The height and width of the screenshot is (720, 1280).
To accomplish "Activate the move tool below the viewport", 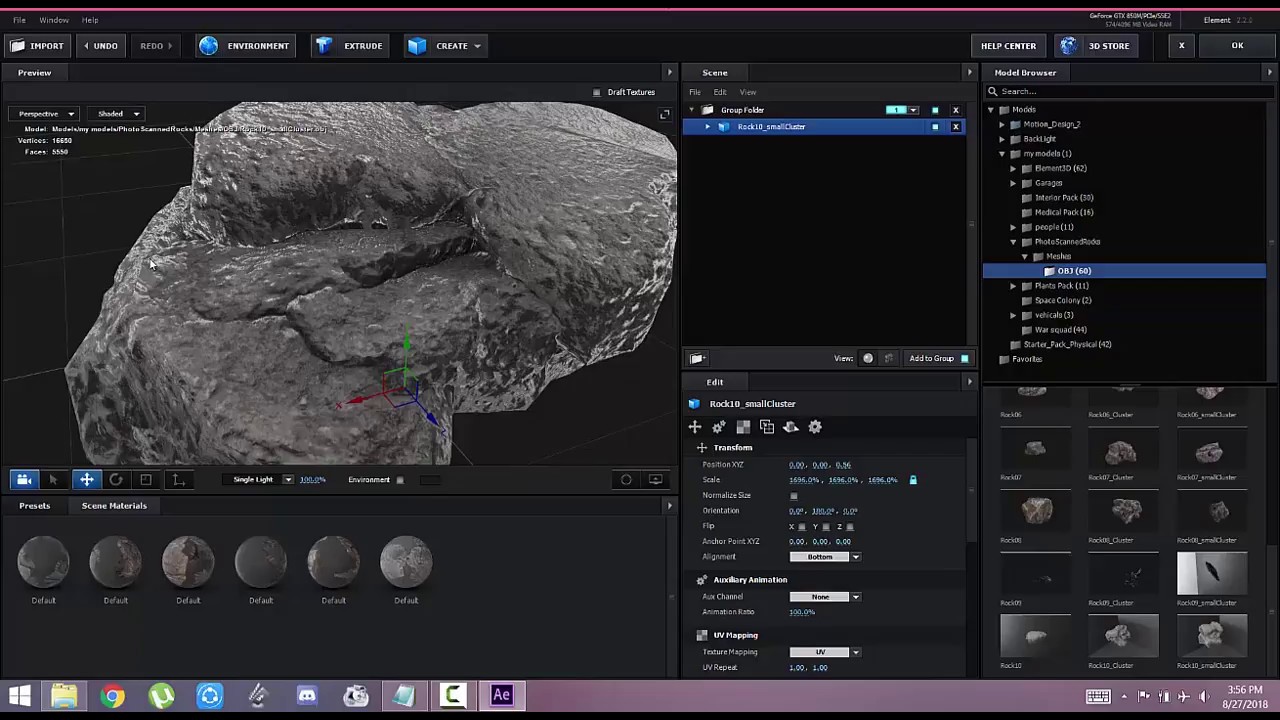I will pyautogui.click(x=87, y=480).
